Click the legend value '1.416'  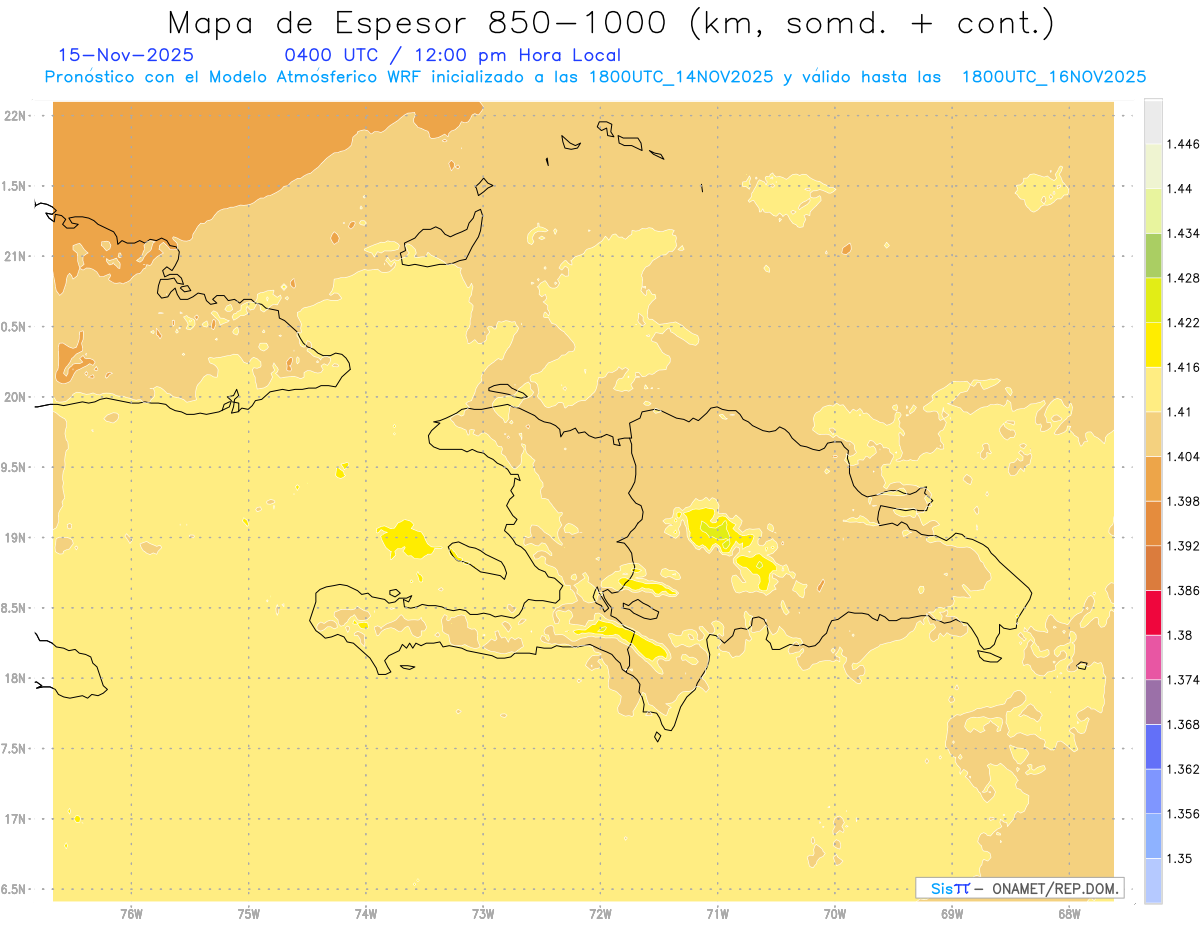1182,367
